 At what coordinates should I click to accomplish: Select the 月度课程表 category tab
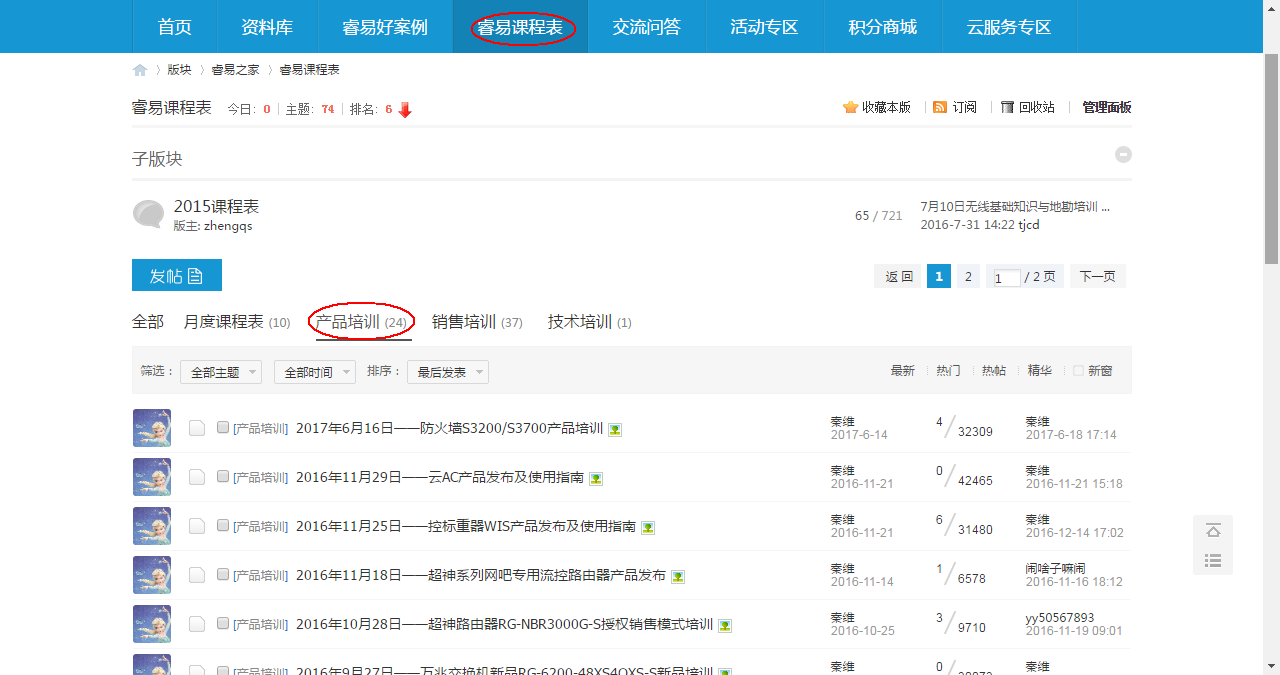(237, 322)
